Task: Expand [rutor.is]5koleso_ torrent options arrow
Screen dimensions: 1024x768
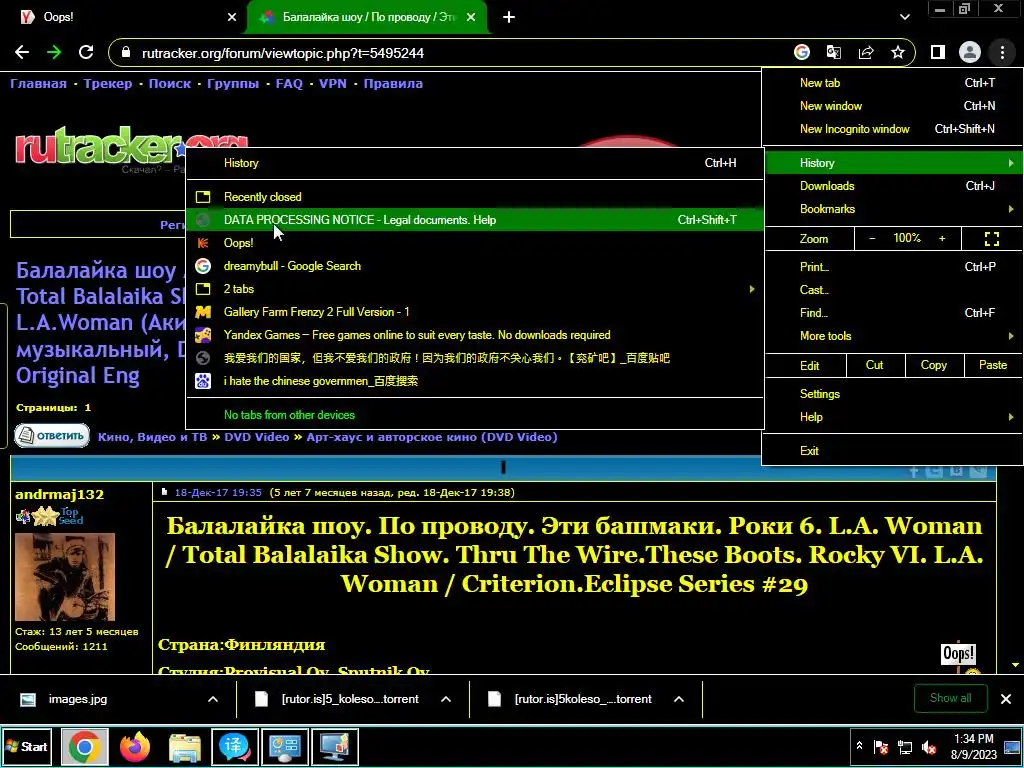Action: (679, 699)
